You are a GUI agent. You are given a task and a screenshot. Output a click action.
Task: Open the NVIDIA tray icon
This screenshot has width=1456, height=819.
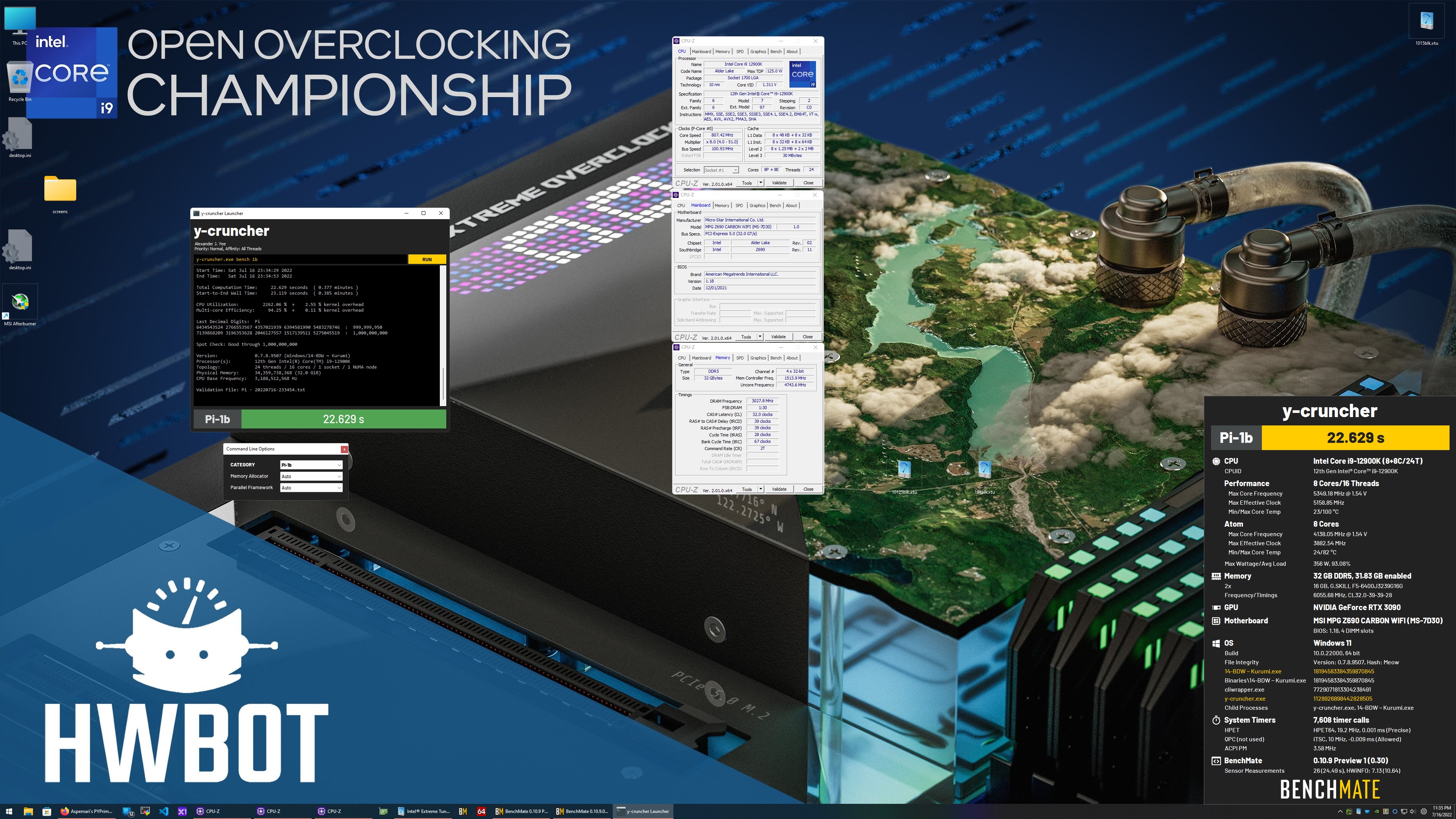click(1377, 812)
